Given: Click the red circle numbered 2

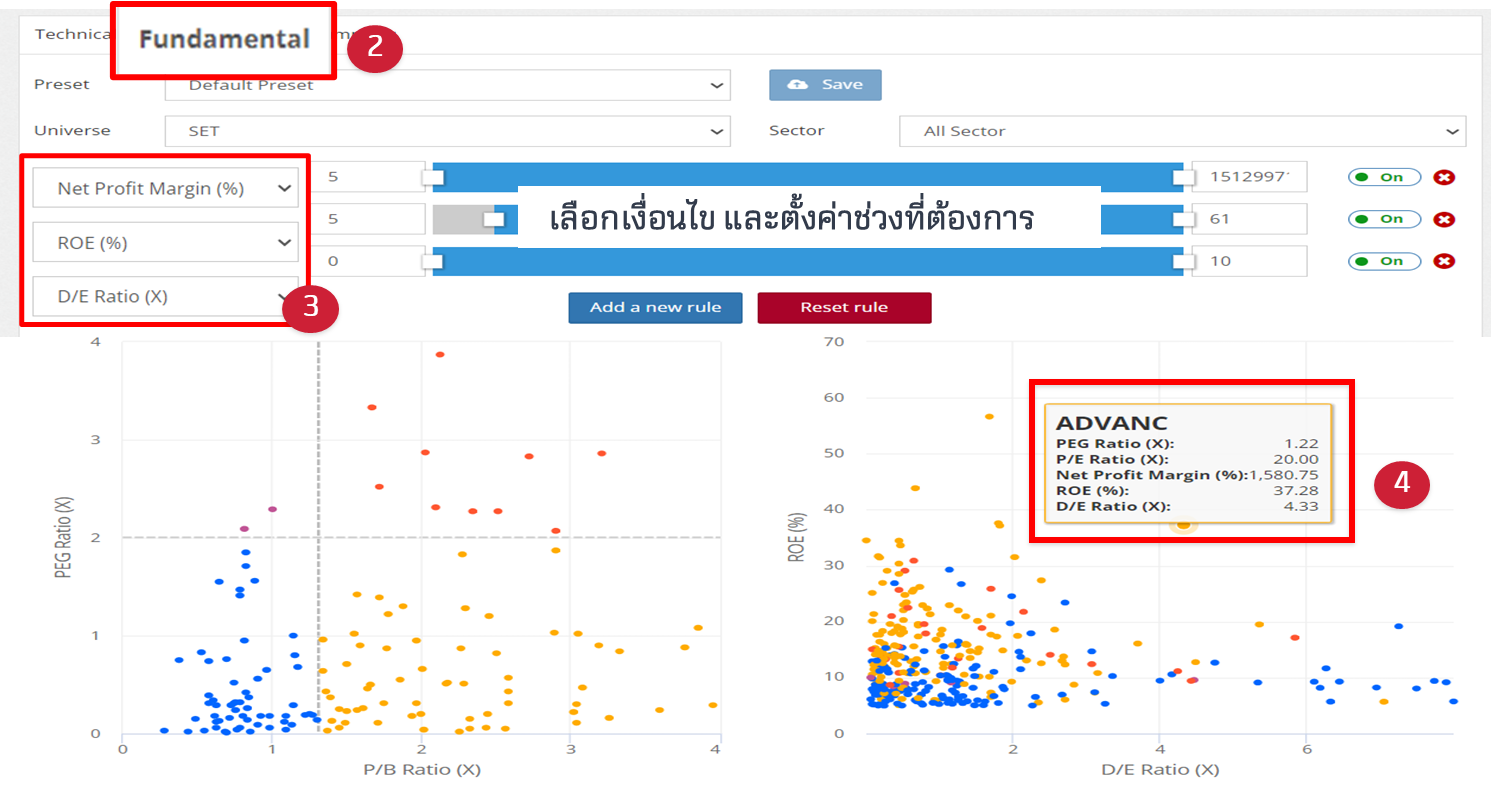Looking at the screenshot, I should pos(375,49).
